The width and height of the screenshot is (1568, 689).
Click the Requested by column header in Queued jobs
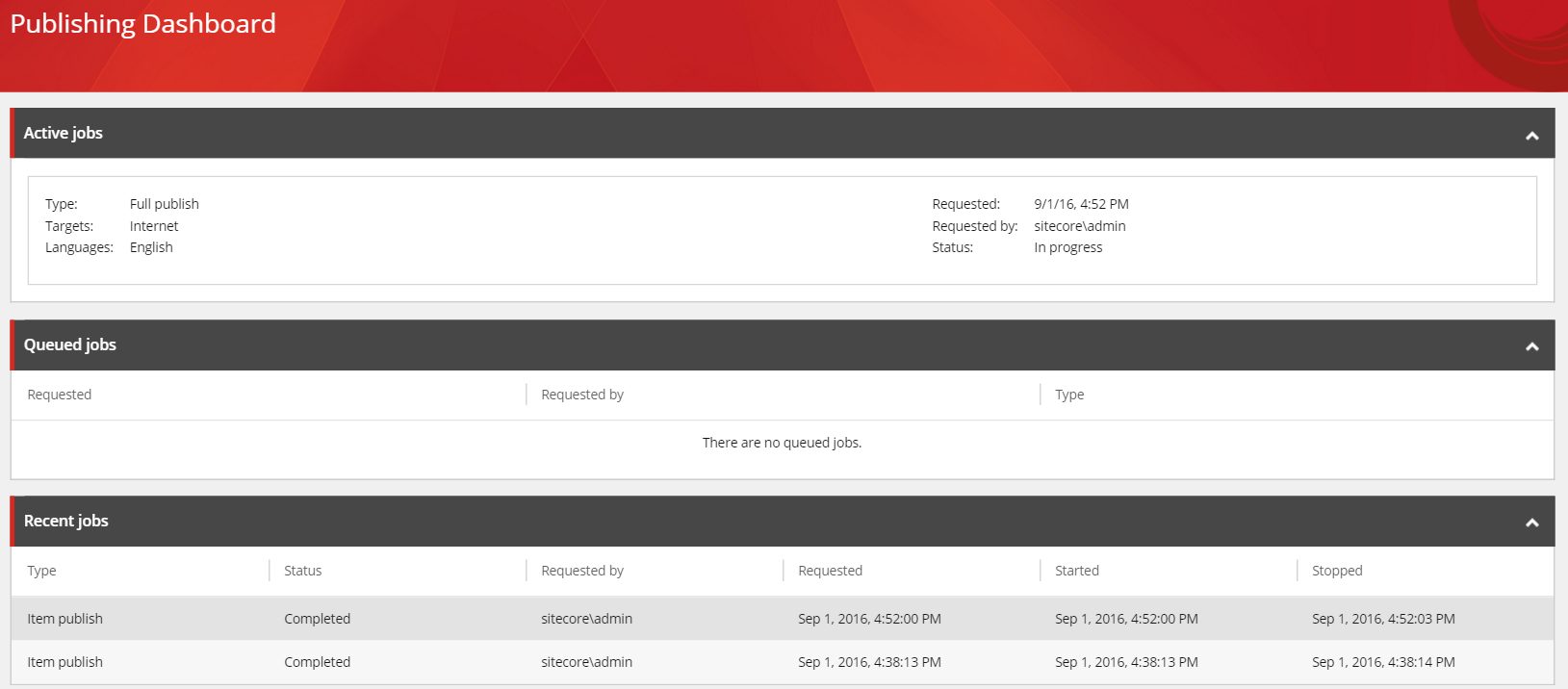[x=582, y=395]
